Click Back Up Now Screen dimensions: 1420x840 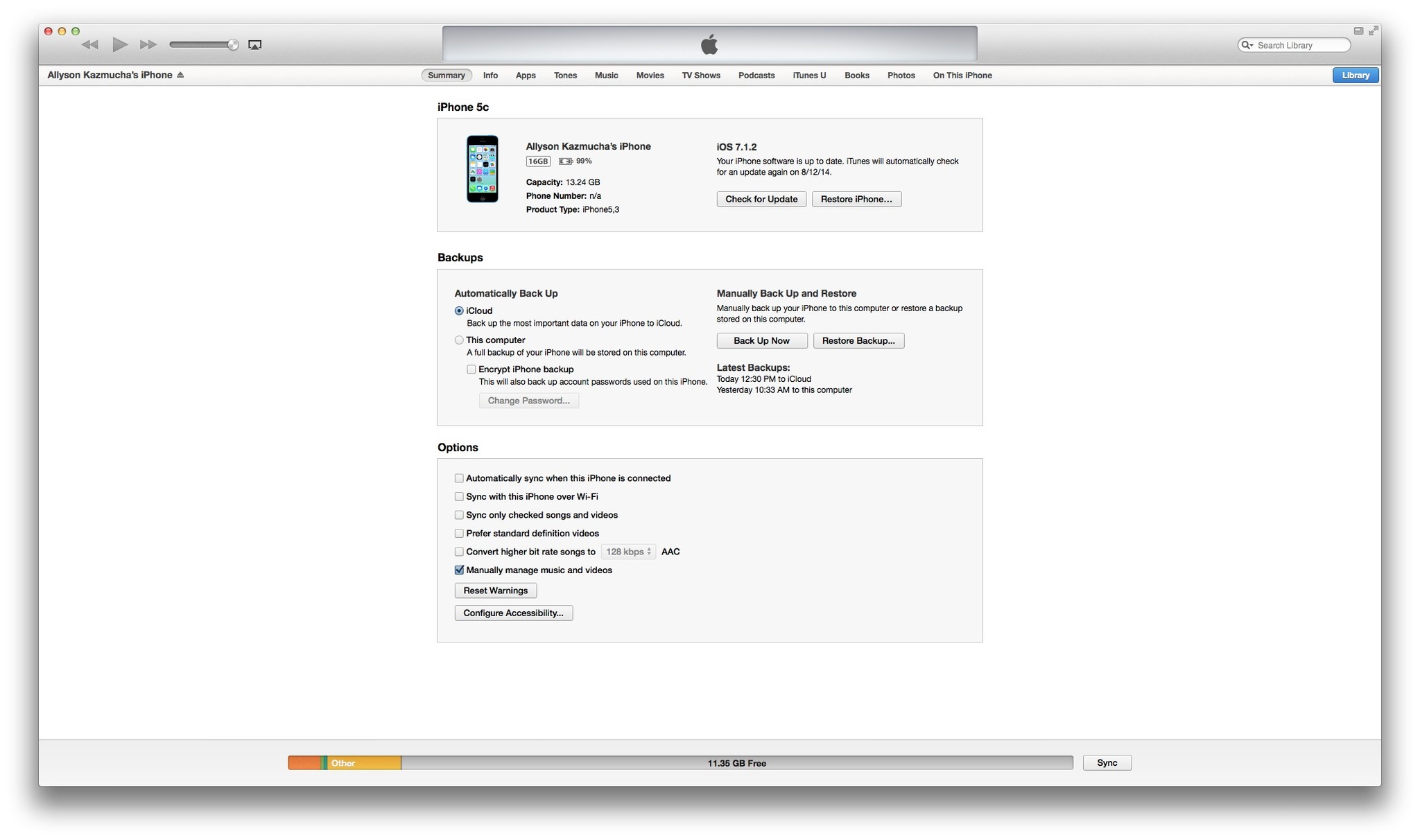(x=761, y=340)
